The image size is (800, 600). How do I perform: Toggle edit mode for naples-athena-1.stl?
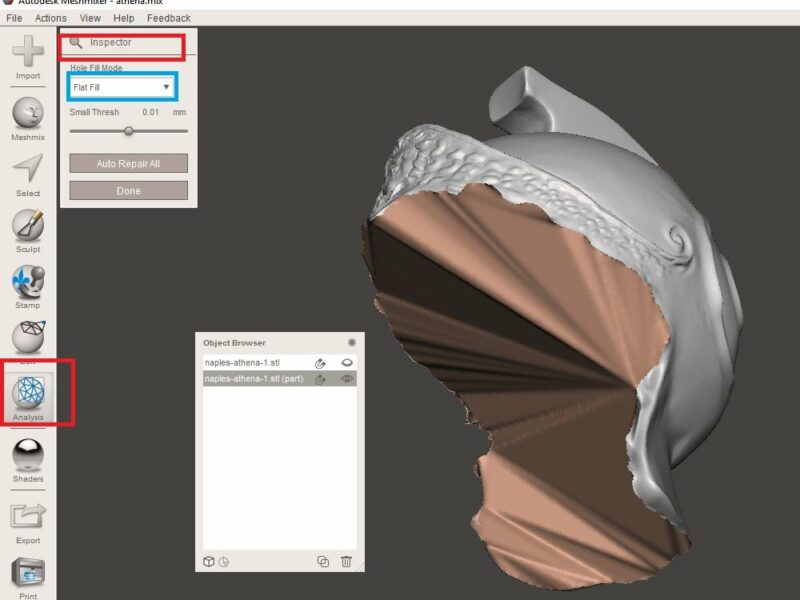[x=320, y=361]
